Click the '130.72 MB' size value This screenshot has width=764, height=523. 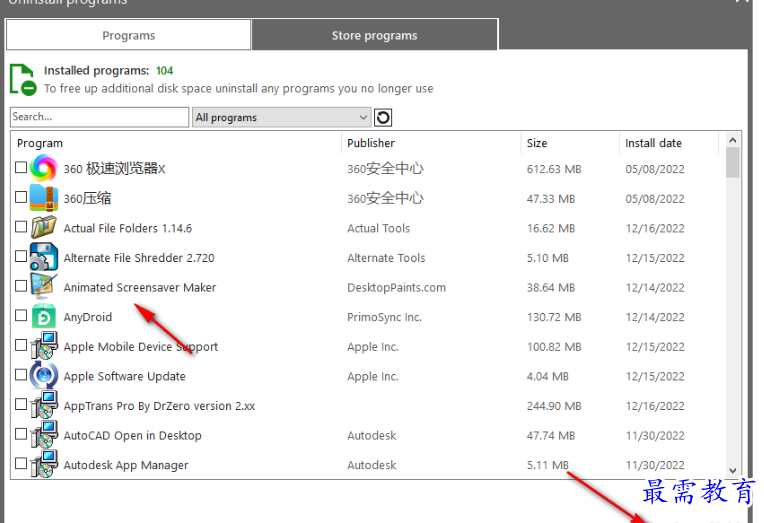point(554,317)
